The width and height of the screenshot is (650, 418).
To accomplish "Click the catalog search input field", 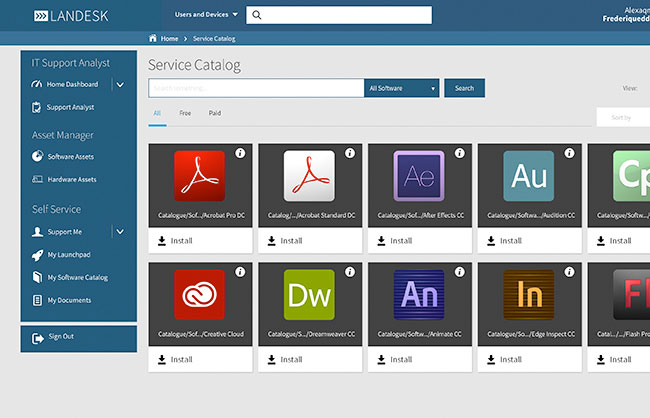I will [255, 88].
